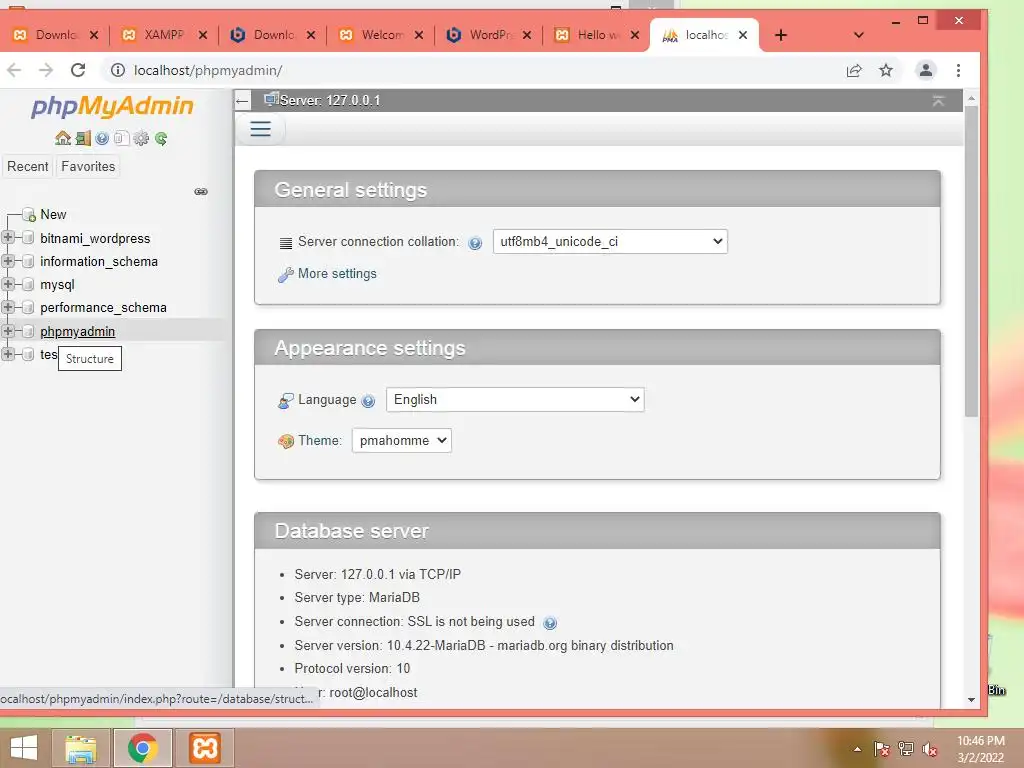Click the mysql database cylinder icon
Image resolution: width=1024 pixels, height=768 pixels.
pyautogui.click(x=28, y=284)
